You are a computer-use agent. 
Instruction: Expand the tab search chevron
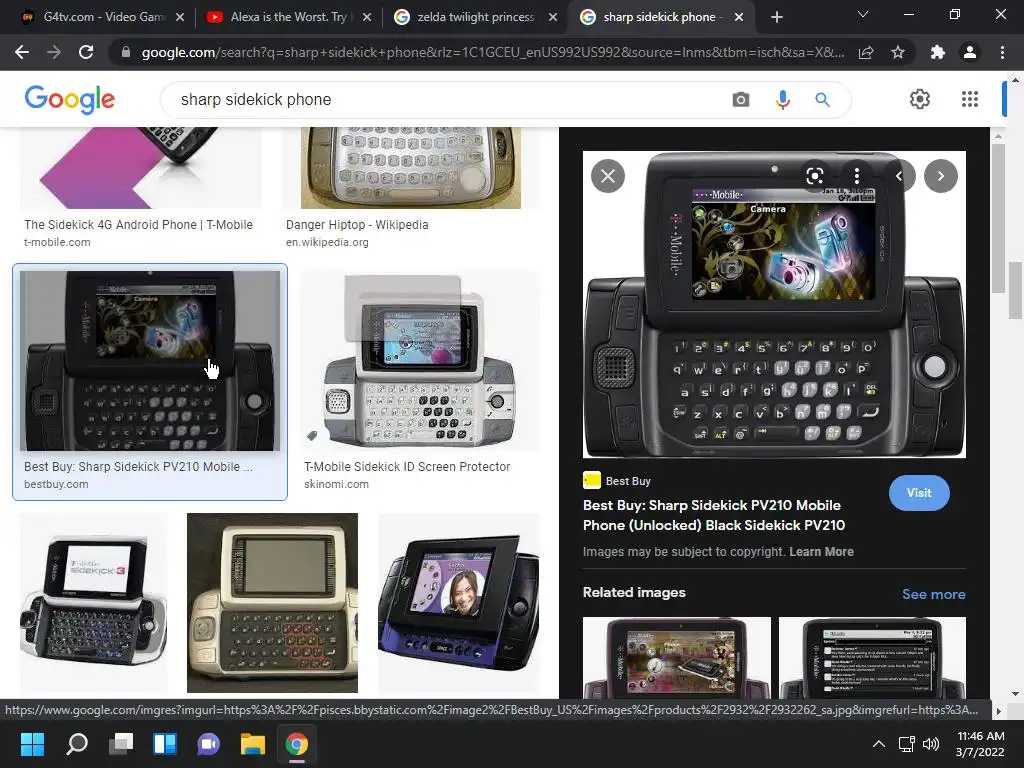(x=863, y=14)
